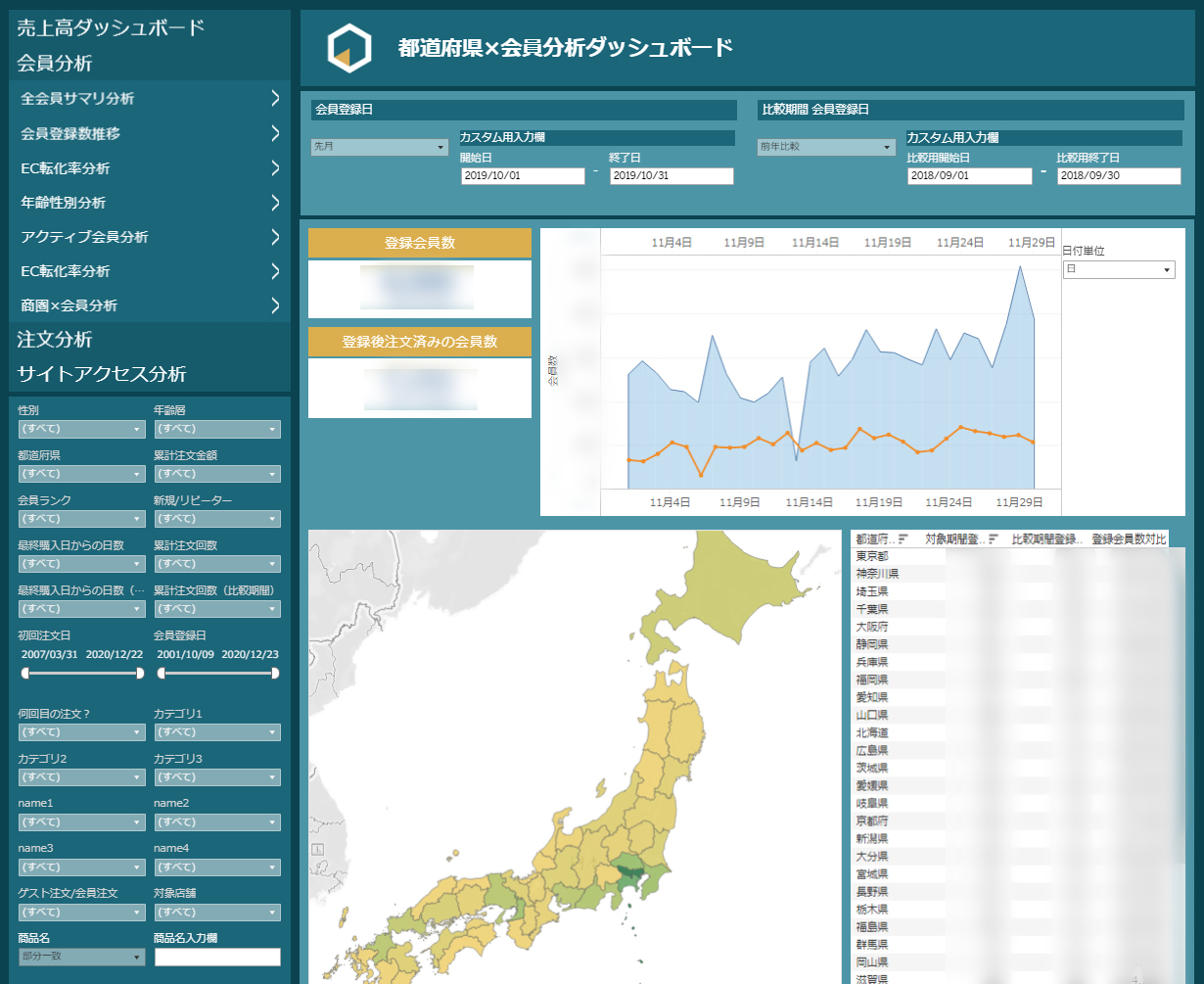Expand the 先月 period dropdown
Viewport: 1204px width, 984px height.
click(x=379, y=147)
